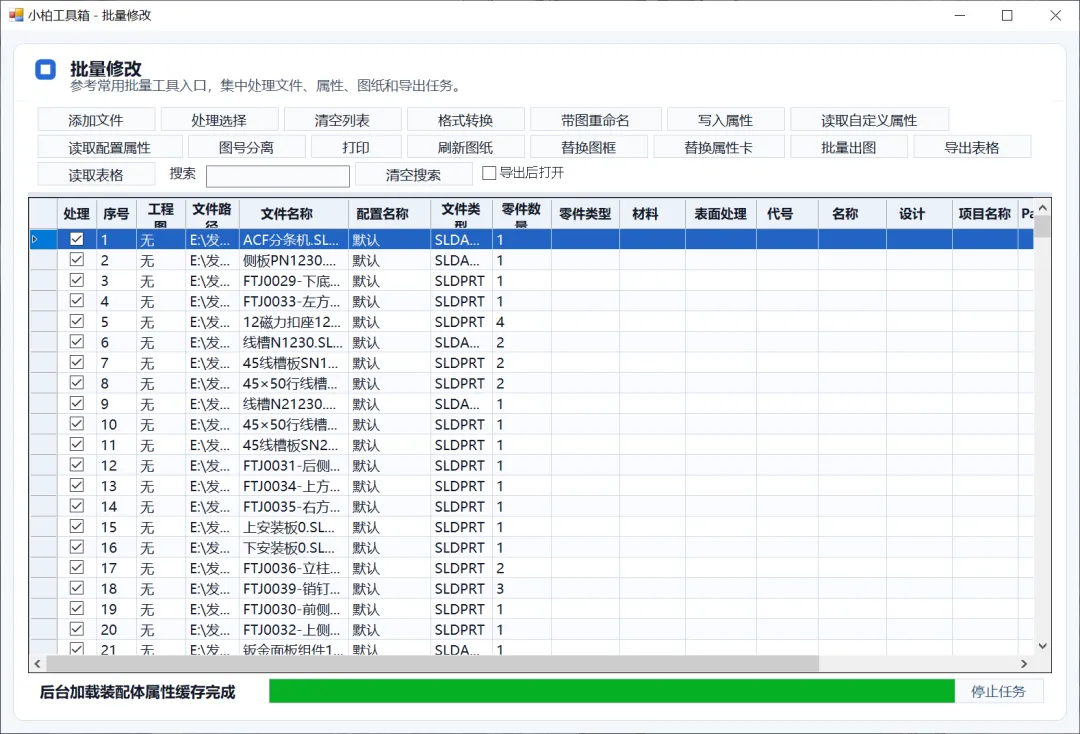Select file name 线槽N21230....
The image size is (1080, 734).
[x=294, y=404]
